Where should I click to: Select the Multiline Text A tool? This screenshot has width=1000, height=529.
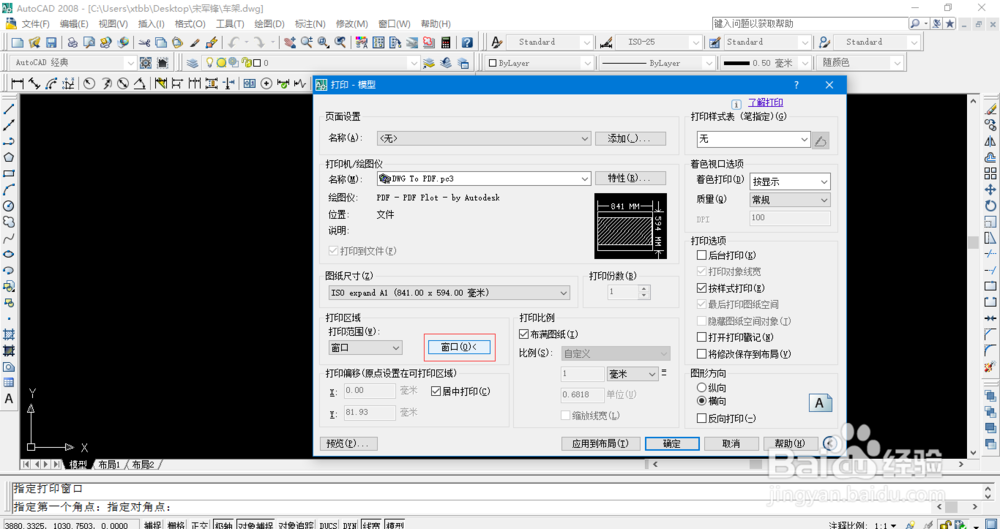9,399
